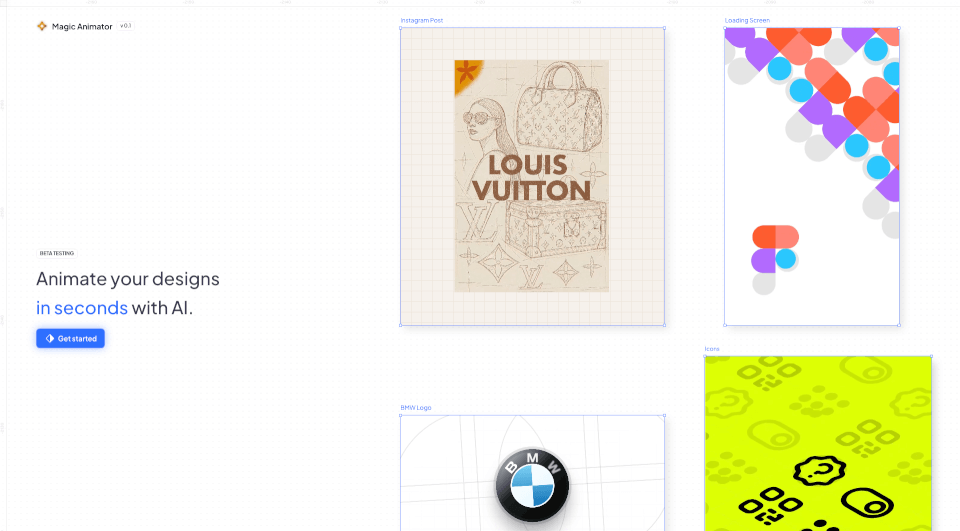Click the BETA TESTING badge
Image resolution: width=960 pixels, height=531 pixels.
[x=57, y=253]
